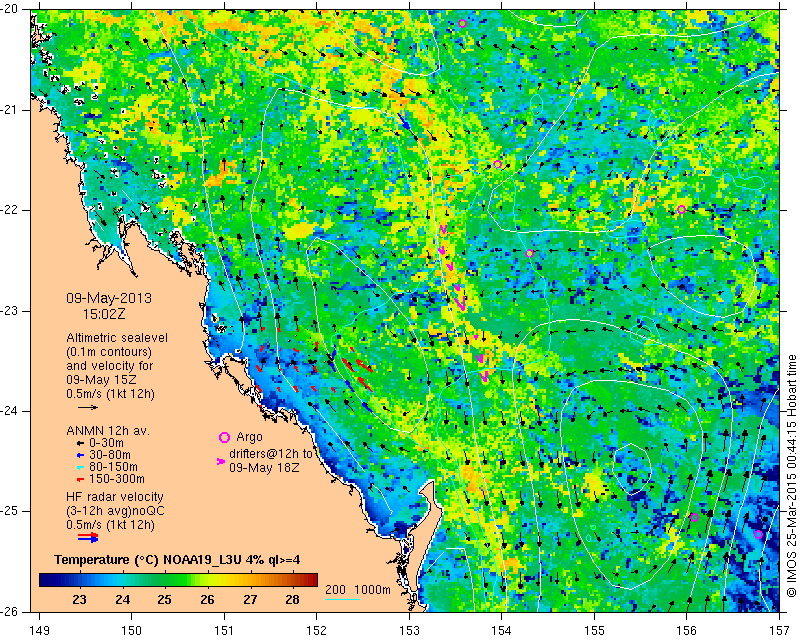Click the 'drifters@12h to' text
This screenshot has height=640, width=800.
(270, 454)
